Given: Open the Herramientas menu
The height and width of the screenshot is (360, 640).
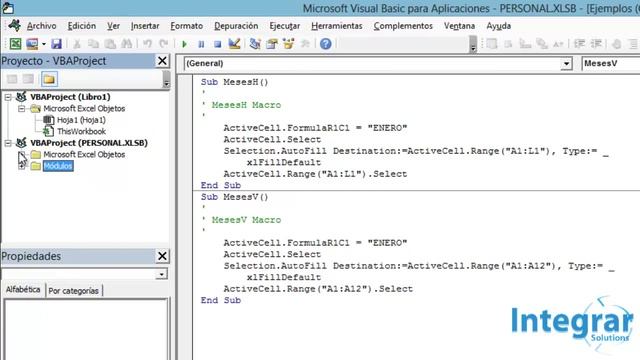Looking at the screenshot, I should coord(337,26).
